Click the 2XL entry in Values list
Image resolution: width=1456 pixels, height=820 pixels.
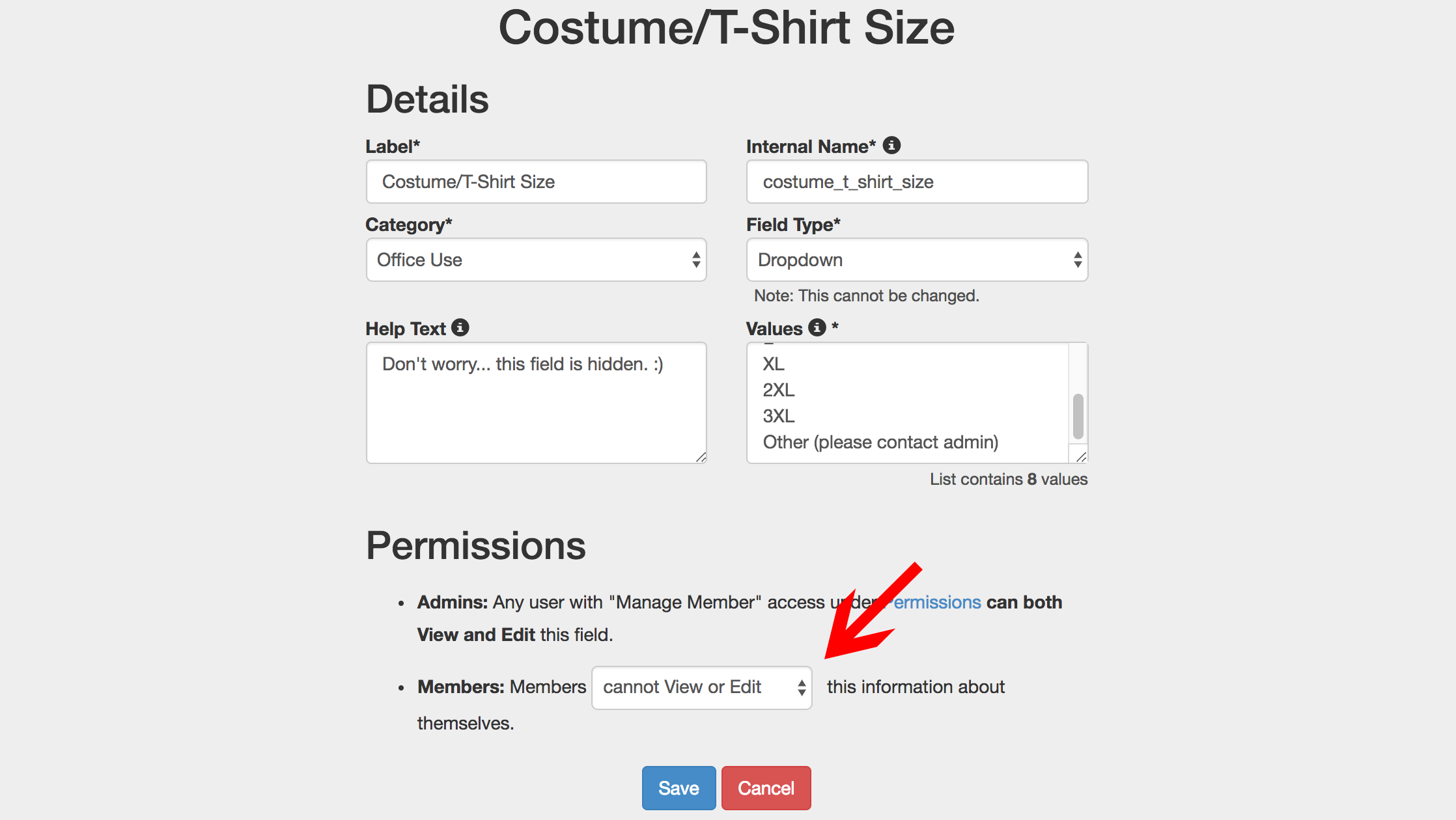779,390
